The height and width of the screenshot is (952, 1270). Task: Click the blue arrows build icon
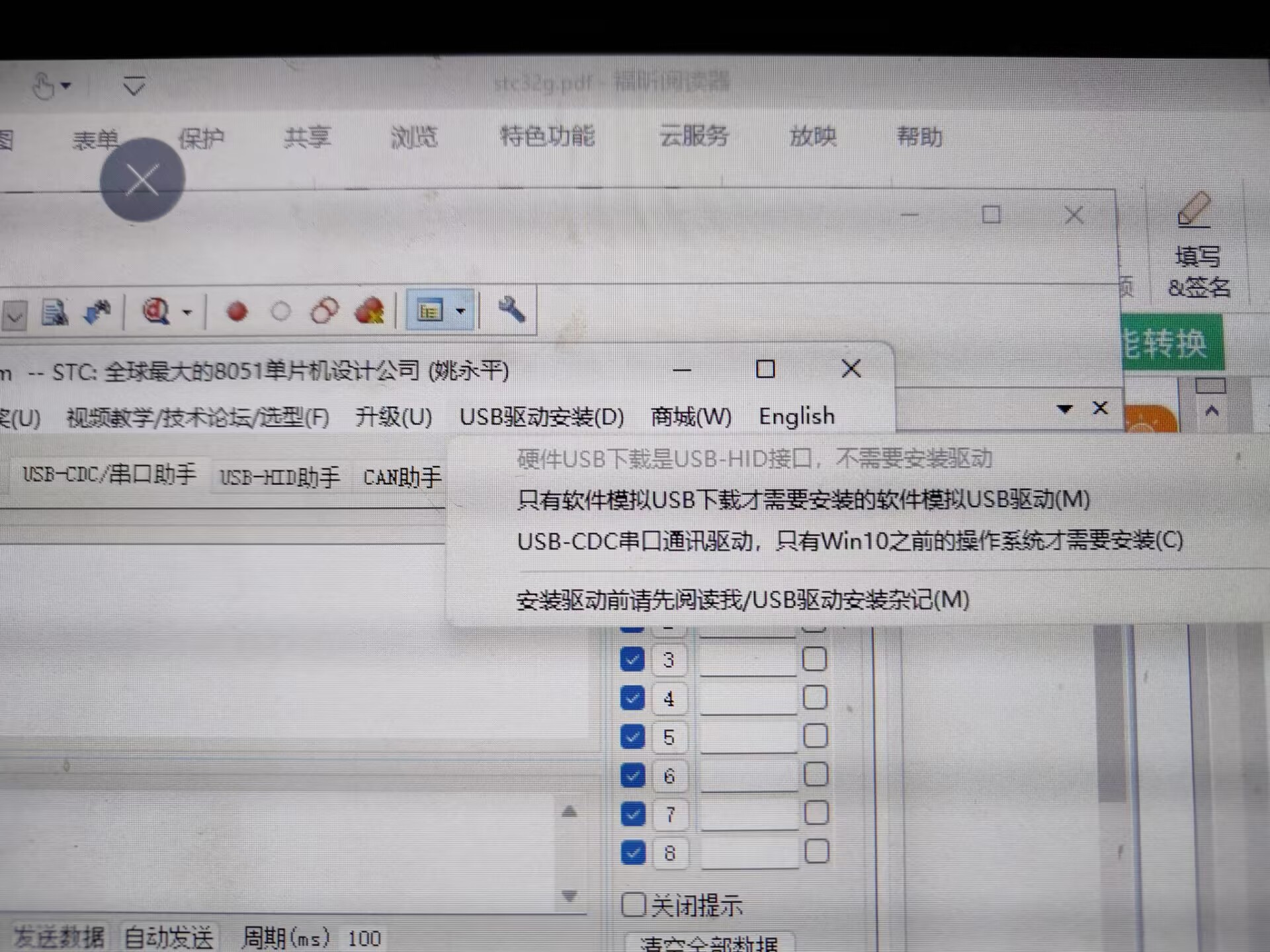[x=97, y=312]
